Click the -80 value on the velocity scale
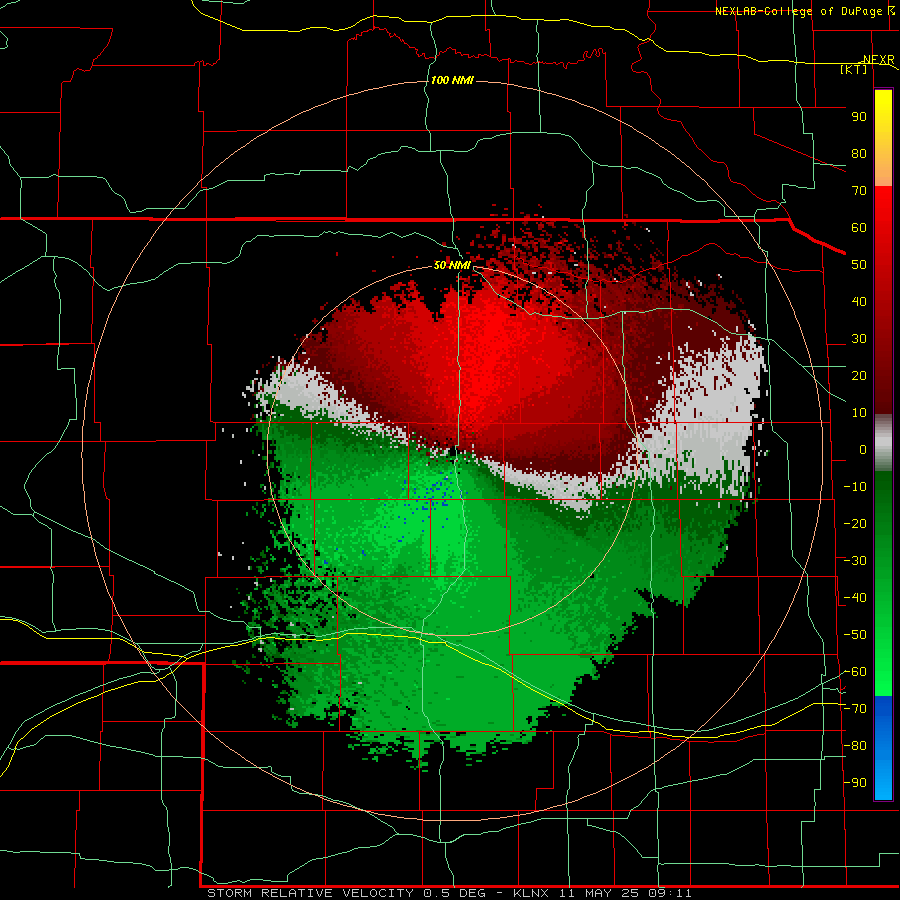 pos(855,746)
